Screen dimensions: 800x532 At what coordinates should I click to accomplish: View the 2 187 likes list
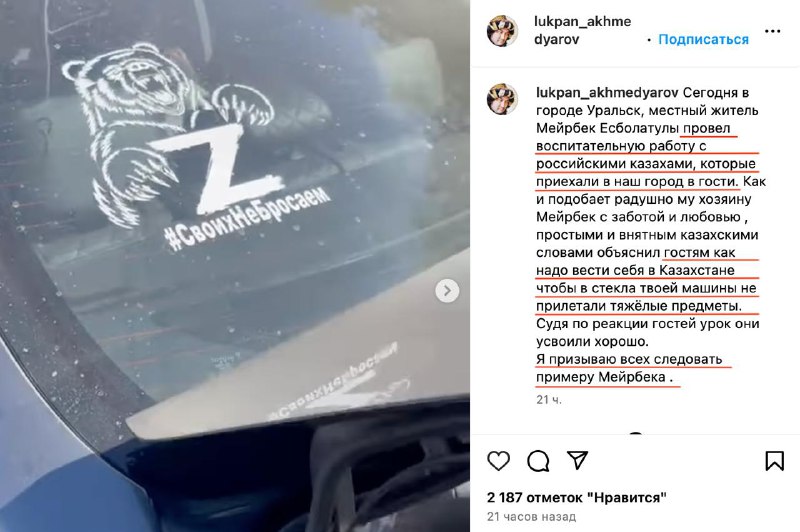[x=577, y=497]
